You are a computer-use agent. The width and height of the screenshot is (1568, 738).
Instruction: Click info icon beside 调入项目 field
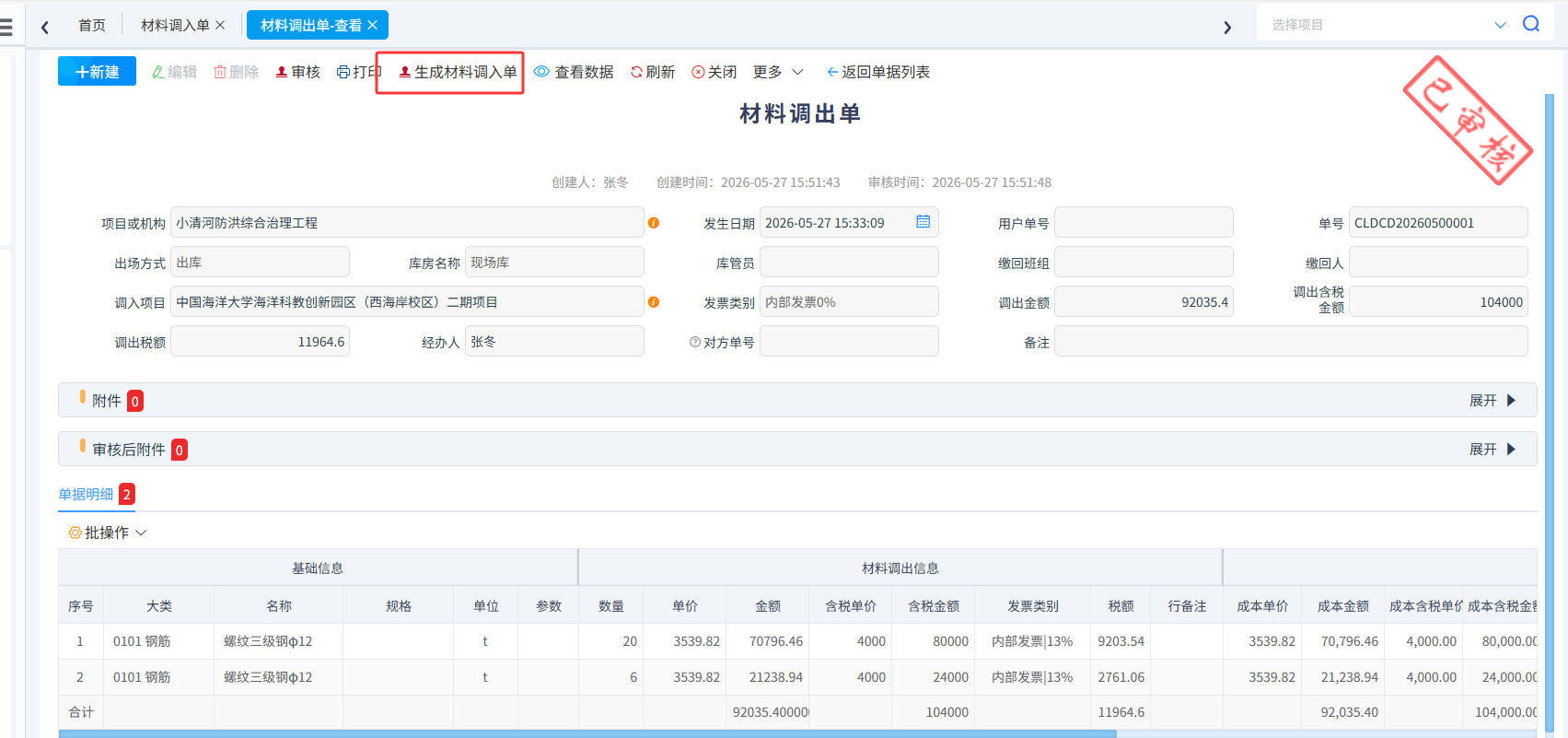point(654,302)
